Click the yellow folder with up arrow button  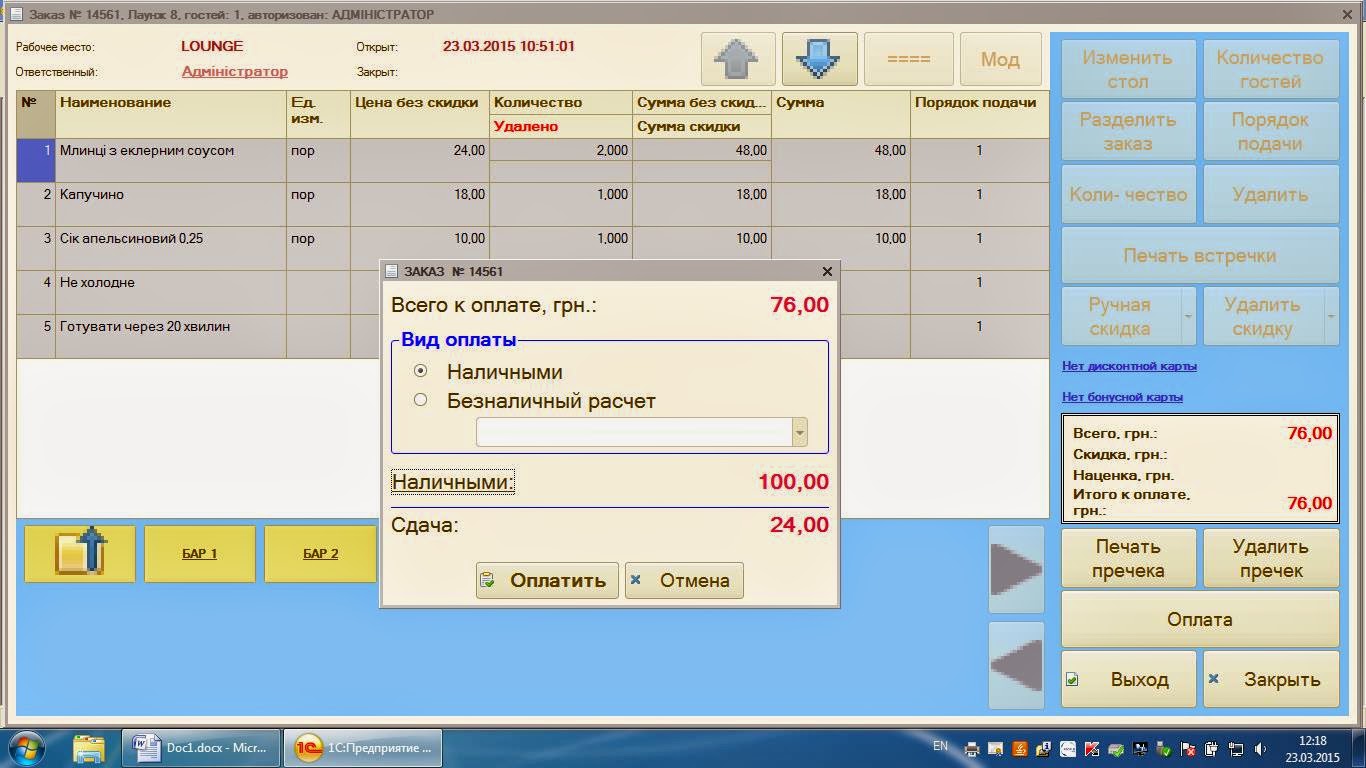coord(80,553)
